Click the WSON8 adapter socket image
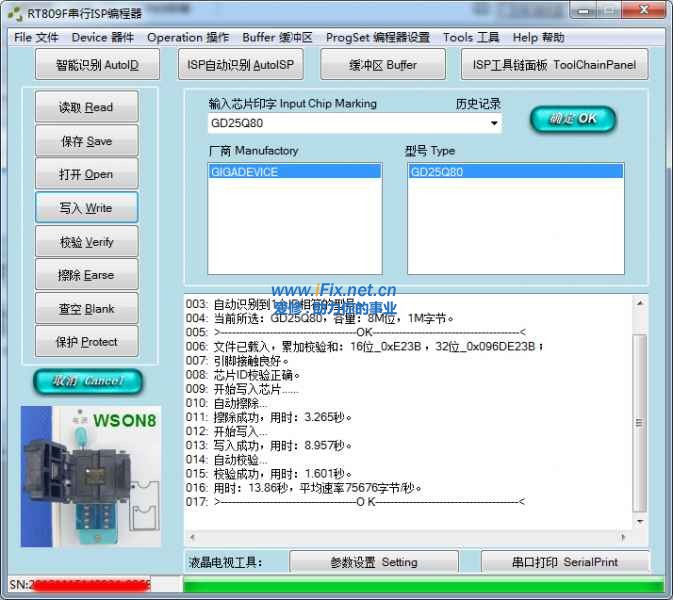The width and height of the screenshot is (673, 600). click(90, 475)
